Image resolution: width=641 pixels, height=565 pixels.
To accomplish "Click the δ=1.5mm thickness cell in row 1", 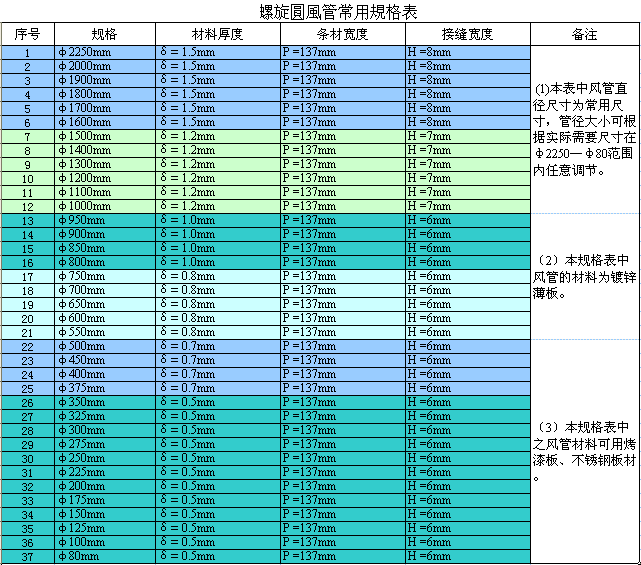I will coord(217,52).
